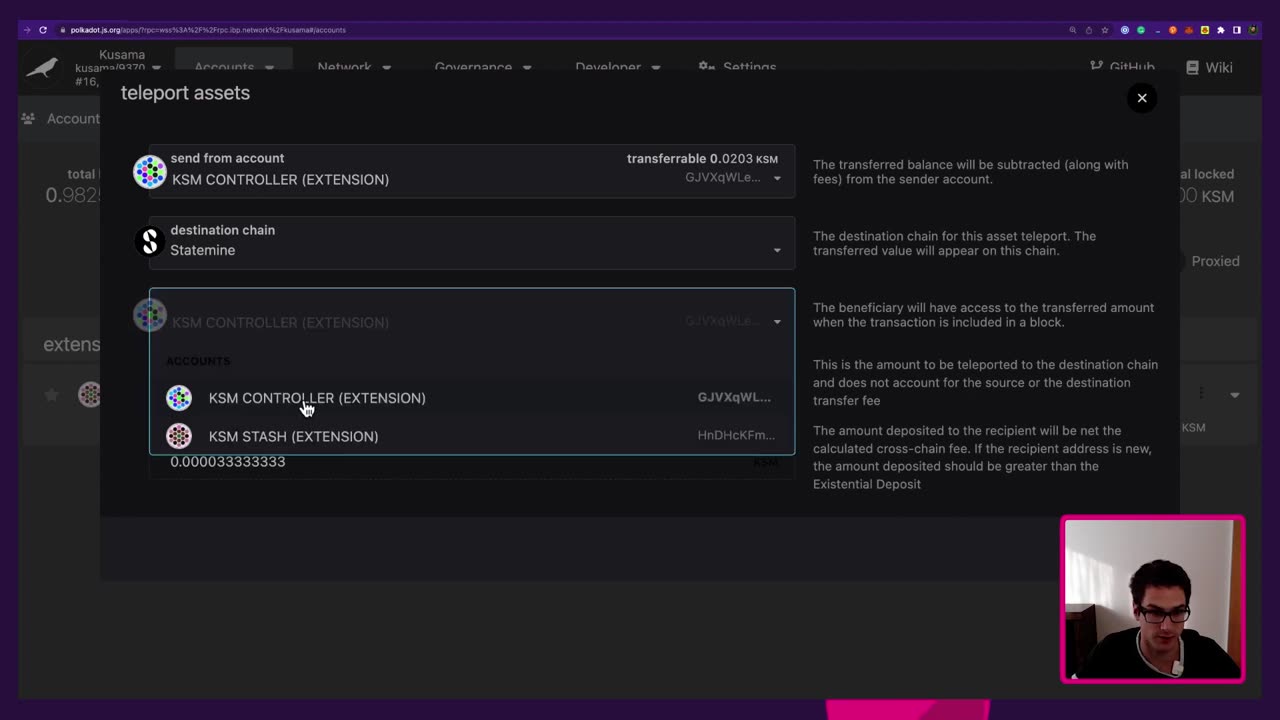Click the yellow square extension icon
The width and height of the screenshot is (1280, 720).
pyautogui.click(x=1205, y=30)
